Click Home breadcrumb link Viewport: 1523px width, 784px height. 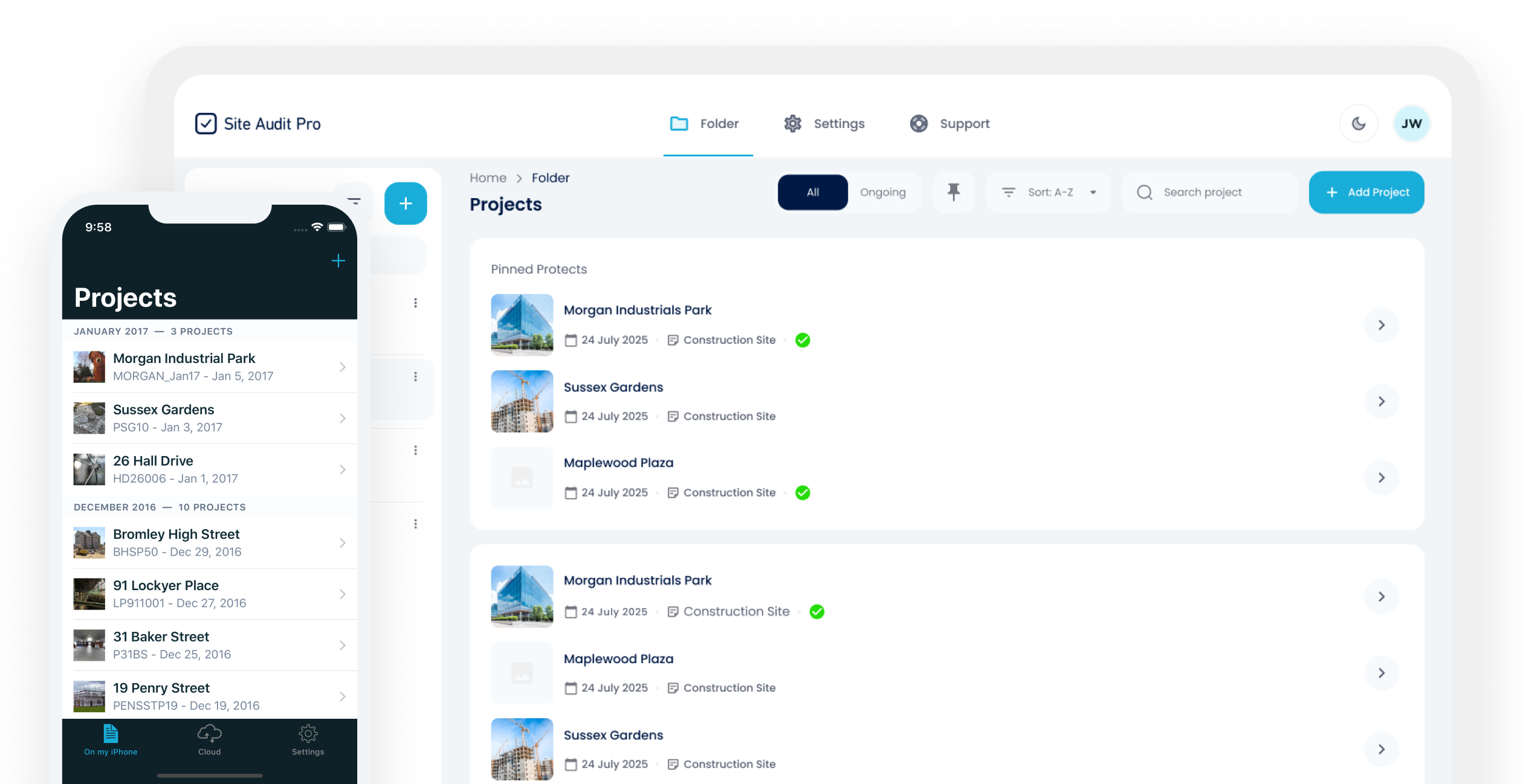(488, 178)
